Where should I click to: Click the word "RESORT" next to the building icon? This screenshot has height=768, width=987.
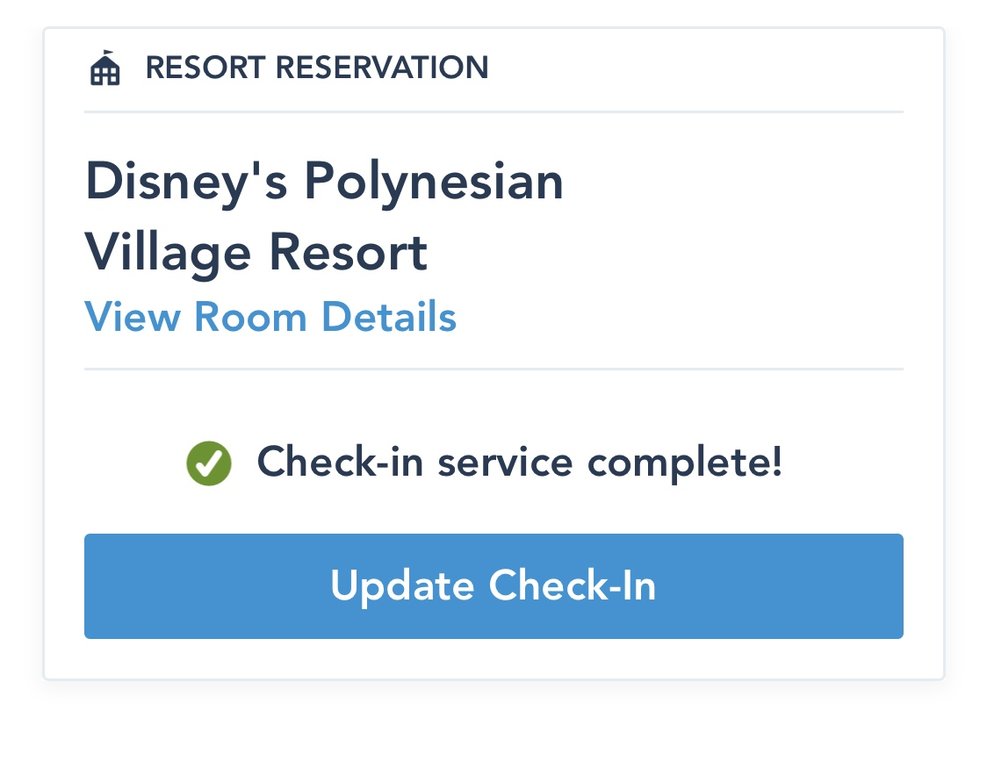click(206, 68)
